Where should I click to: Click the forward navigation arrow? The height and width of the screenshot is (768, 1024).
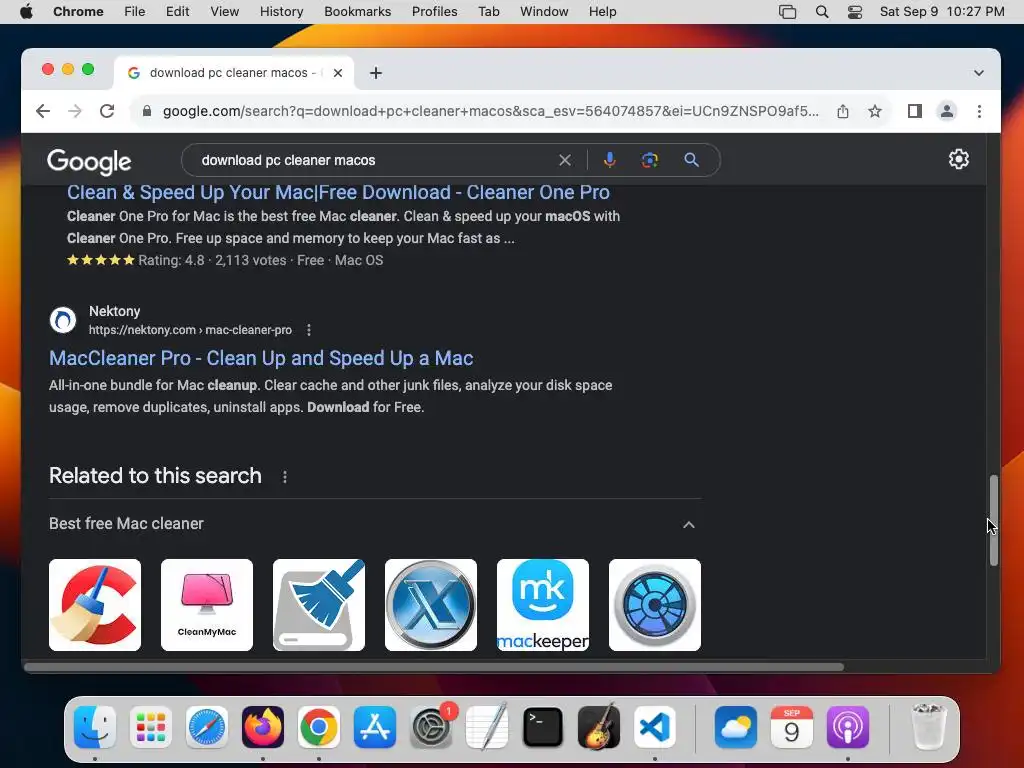pos(75,111)
